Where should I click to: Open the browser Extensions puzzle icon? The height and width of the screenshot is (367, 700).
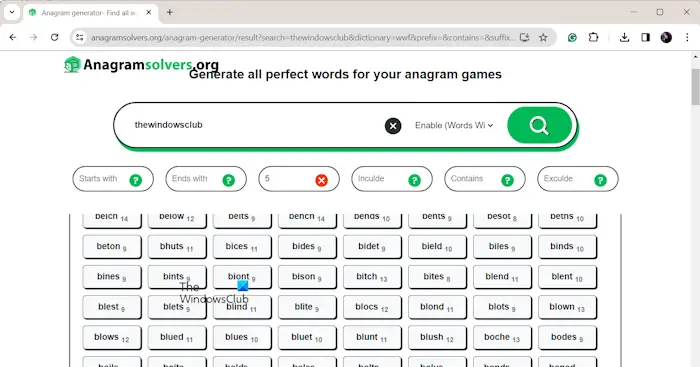(x=593, y=38)
